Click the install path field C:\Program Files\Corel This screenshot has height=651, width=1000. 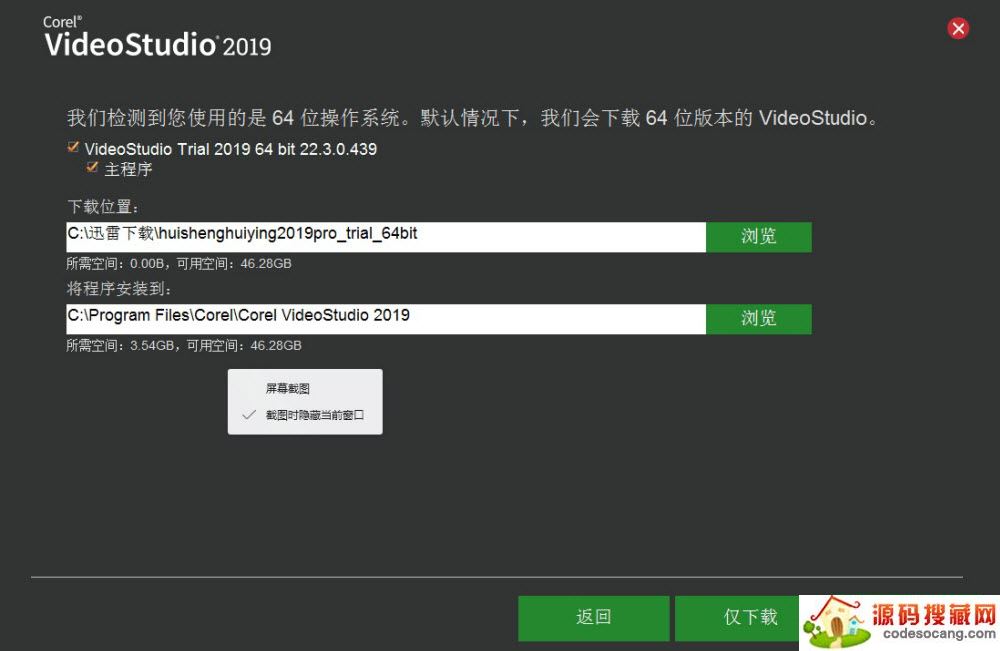[386, 319]
